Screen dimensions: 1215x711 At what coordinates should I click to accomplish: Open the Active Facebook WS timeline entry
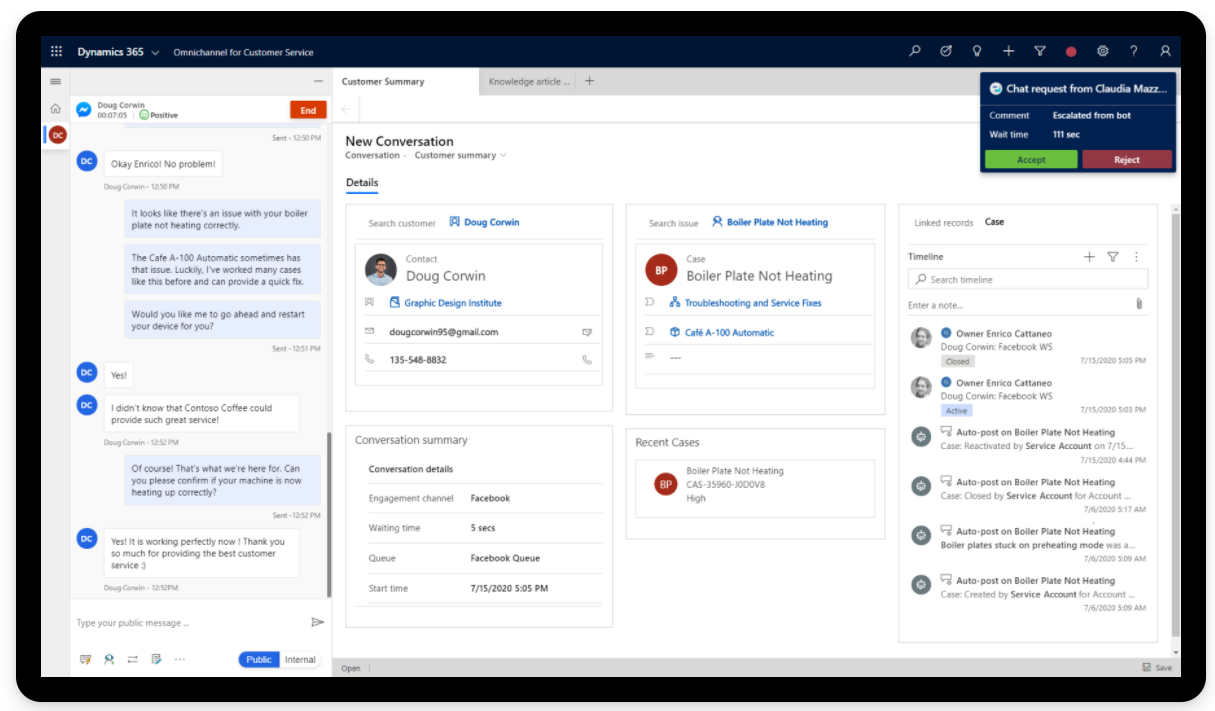(1028, 396)
